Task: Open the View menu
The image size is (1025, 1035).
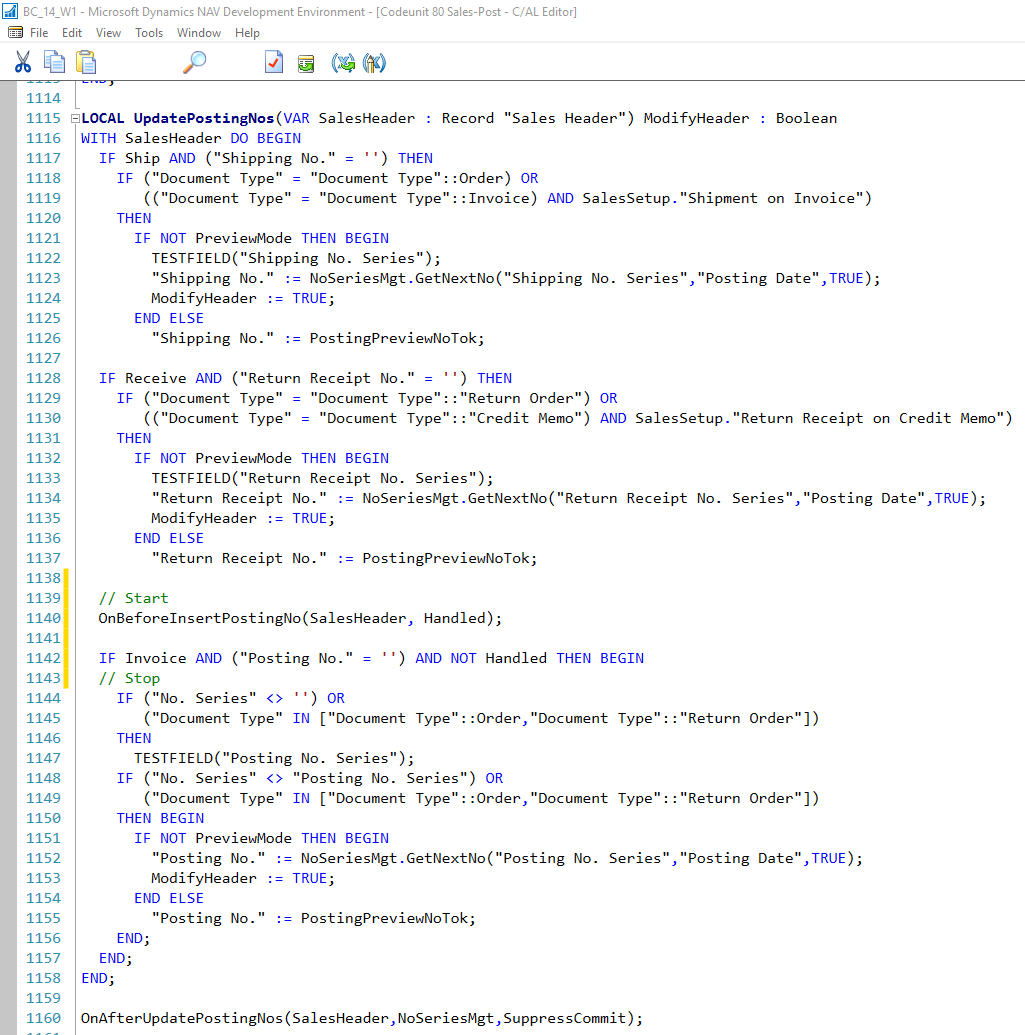Action: (x=107, y=32)
